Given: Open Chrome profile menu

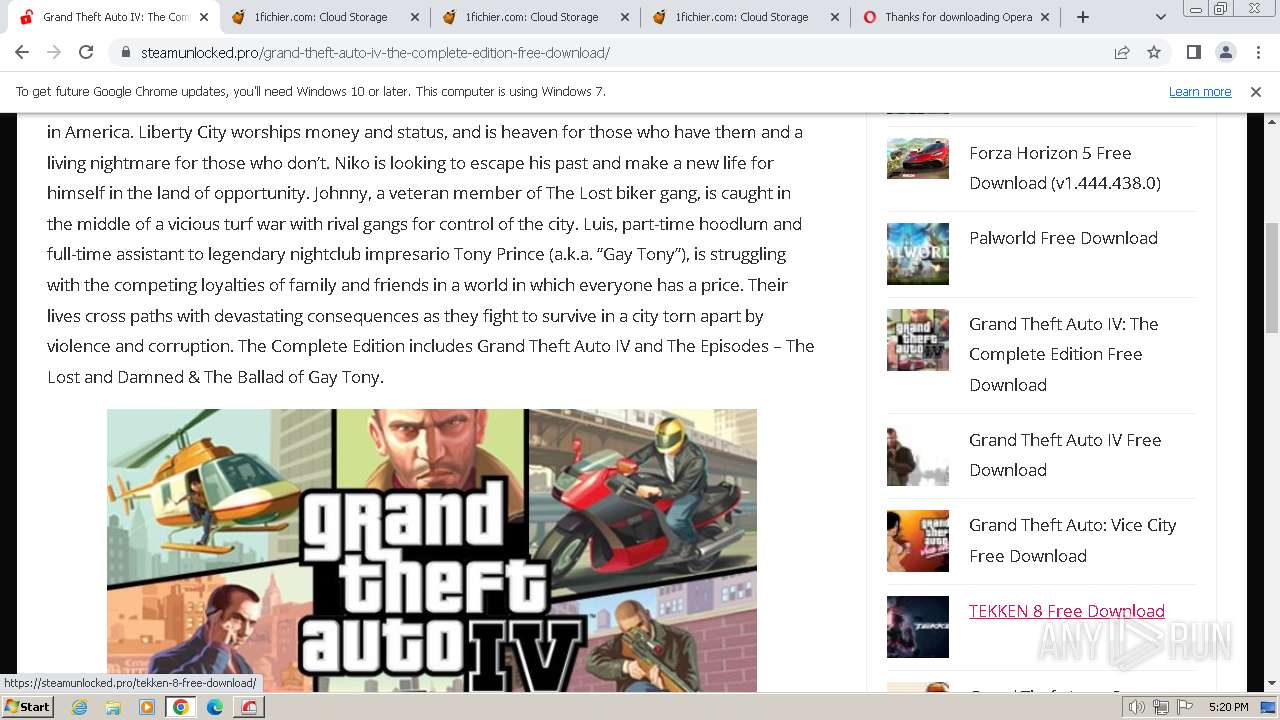Looking at the screenshot, I should tap(1225, 52).
